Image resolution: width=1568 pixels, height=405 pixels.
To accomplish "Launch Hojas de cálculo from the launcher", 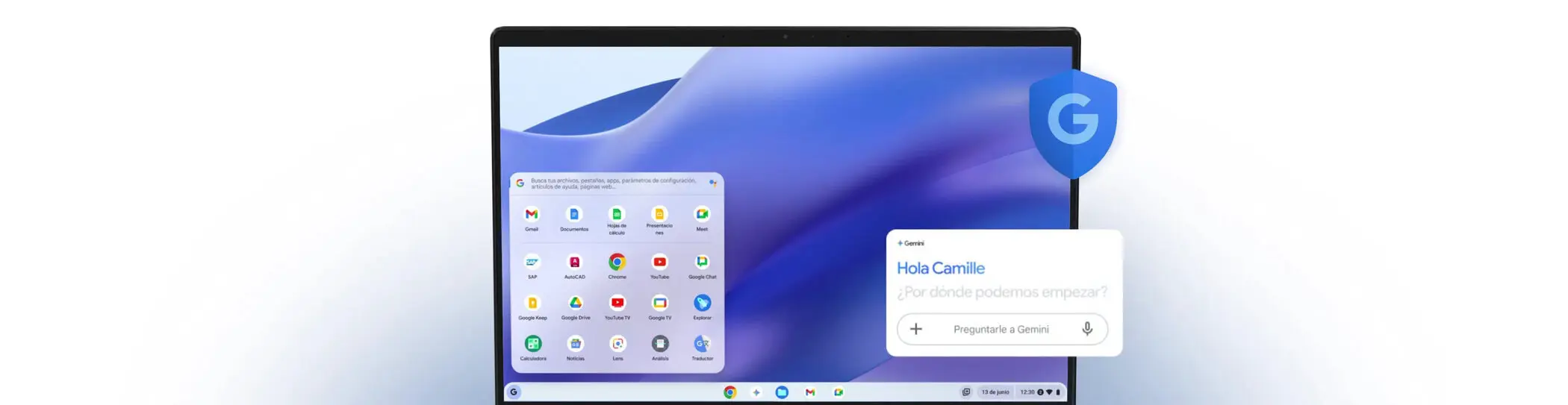I will (617, 214).
